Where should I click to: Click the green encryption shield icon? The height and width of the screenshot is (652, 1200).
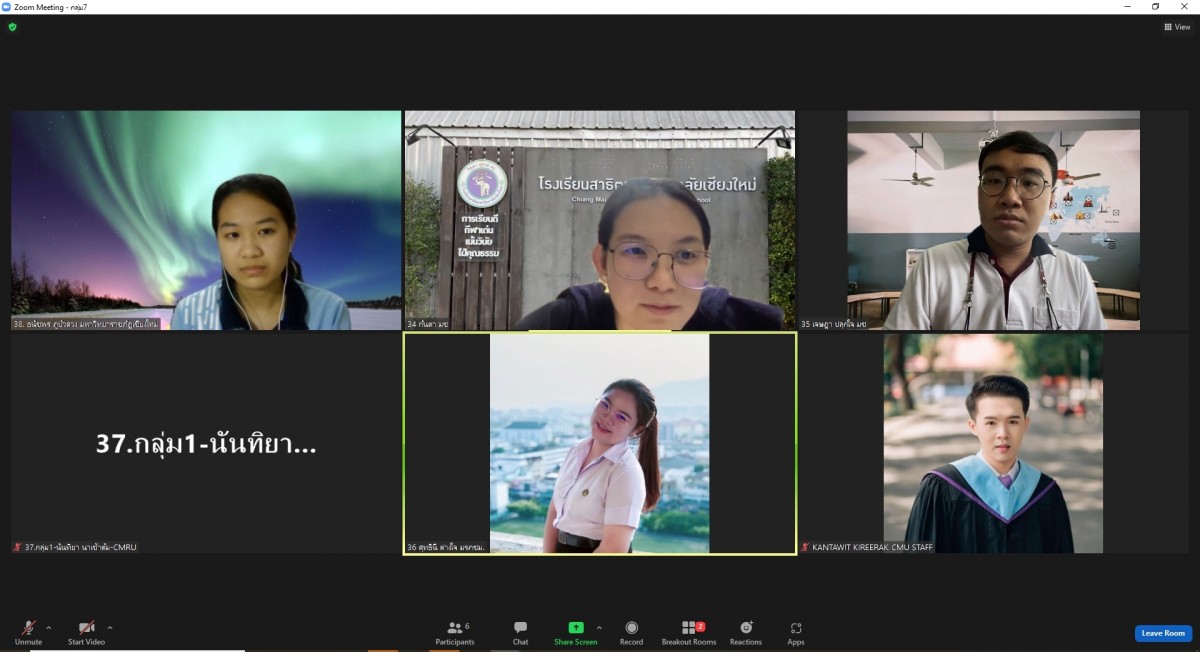12,27
